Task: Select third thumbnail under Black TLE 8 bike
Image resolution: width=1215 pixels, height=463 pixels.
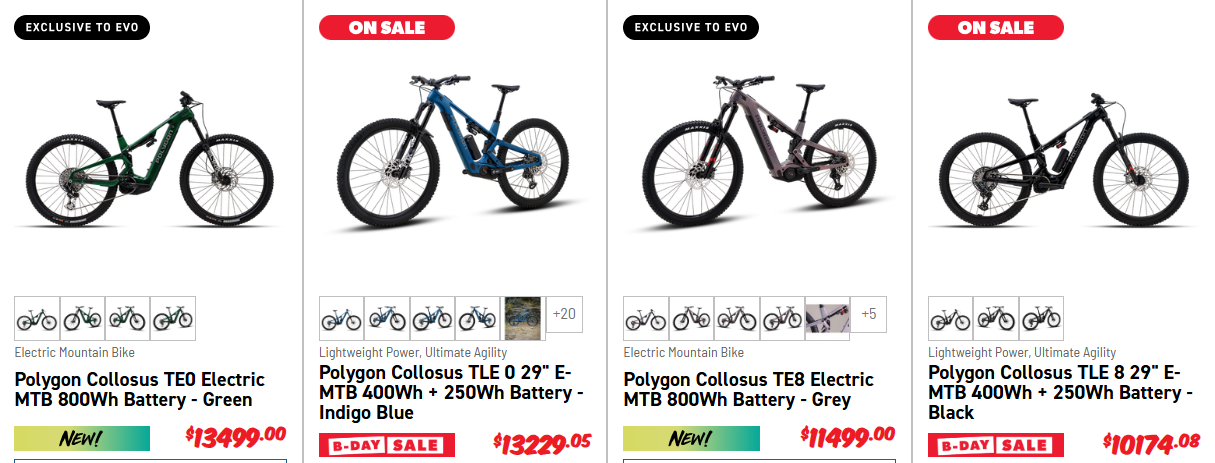Action: [x=1041, y=318]
